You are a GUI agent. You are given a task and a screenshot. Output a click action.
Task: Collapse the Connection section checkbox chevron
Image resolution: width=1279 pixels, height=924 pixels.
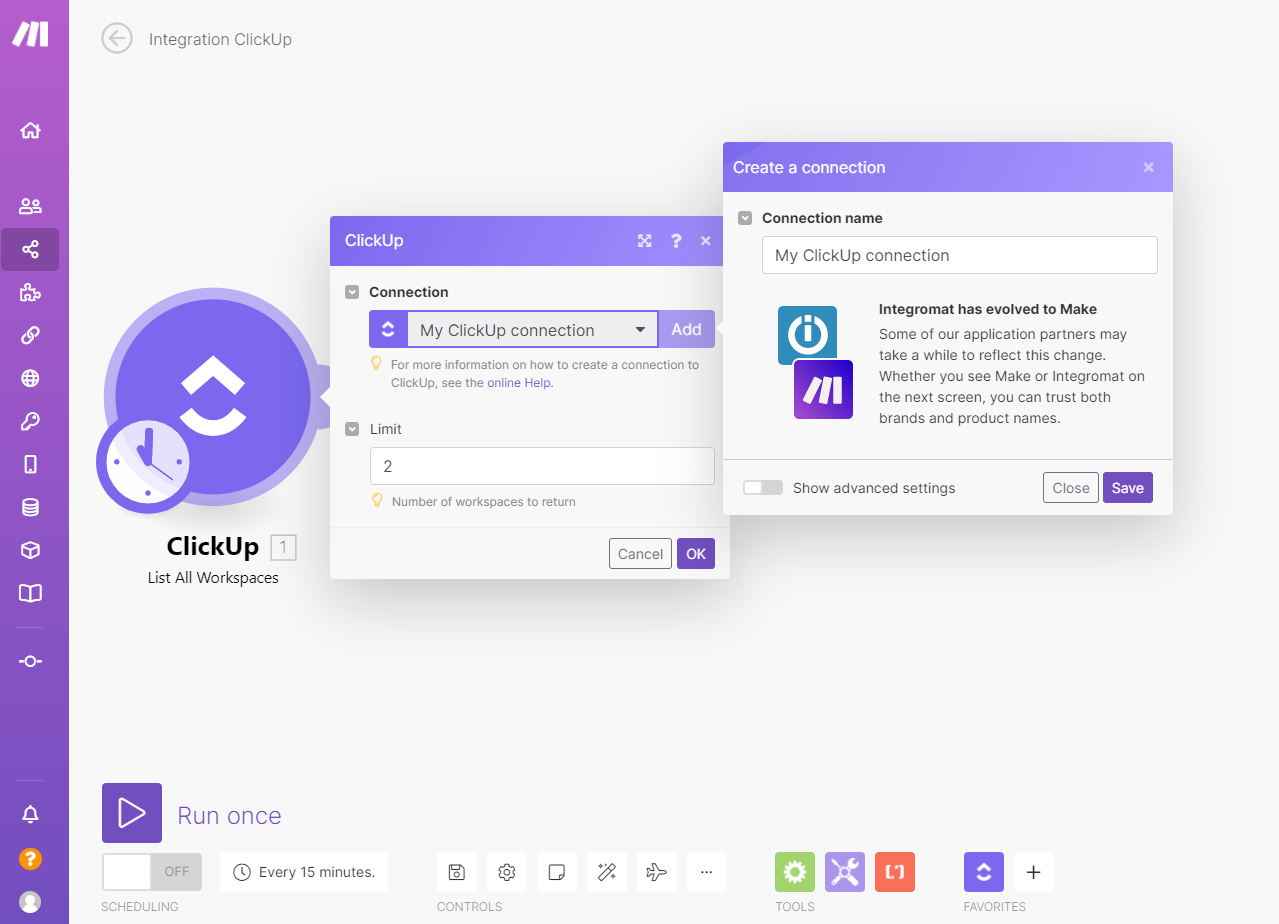(352, 291)
